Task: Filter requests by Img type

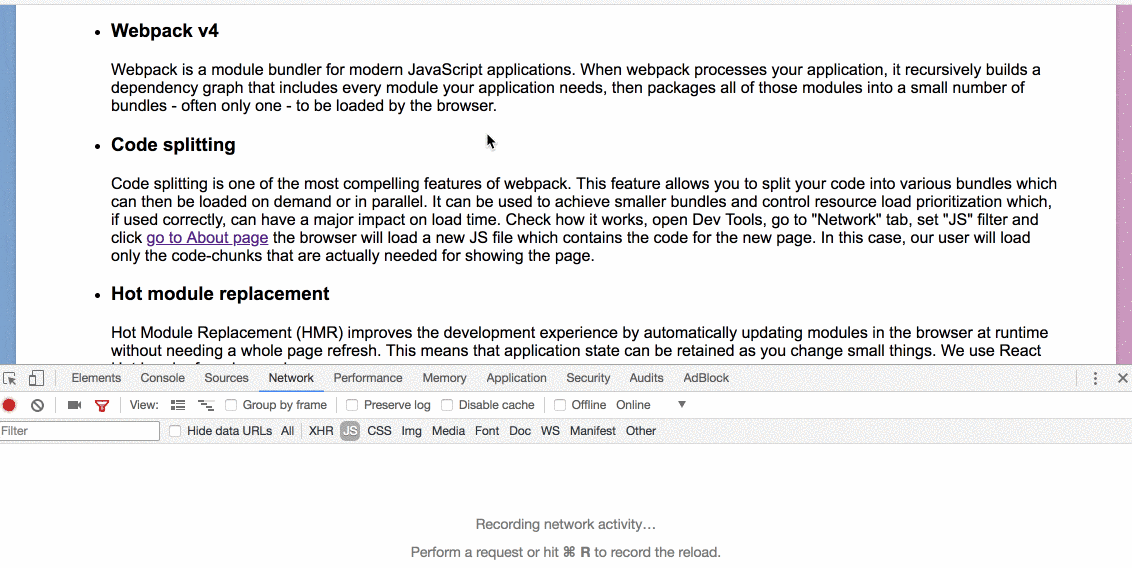Action: click(x=412, y=431)
